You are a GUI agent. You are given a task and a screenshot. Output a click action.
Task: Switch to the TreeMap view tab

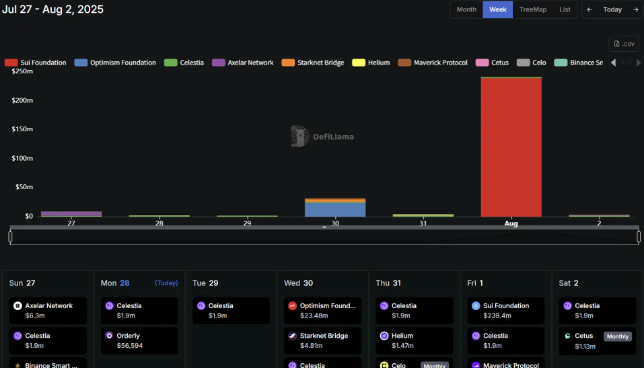pyautogui.click(x=533, y=9)
